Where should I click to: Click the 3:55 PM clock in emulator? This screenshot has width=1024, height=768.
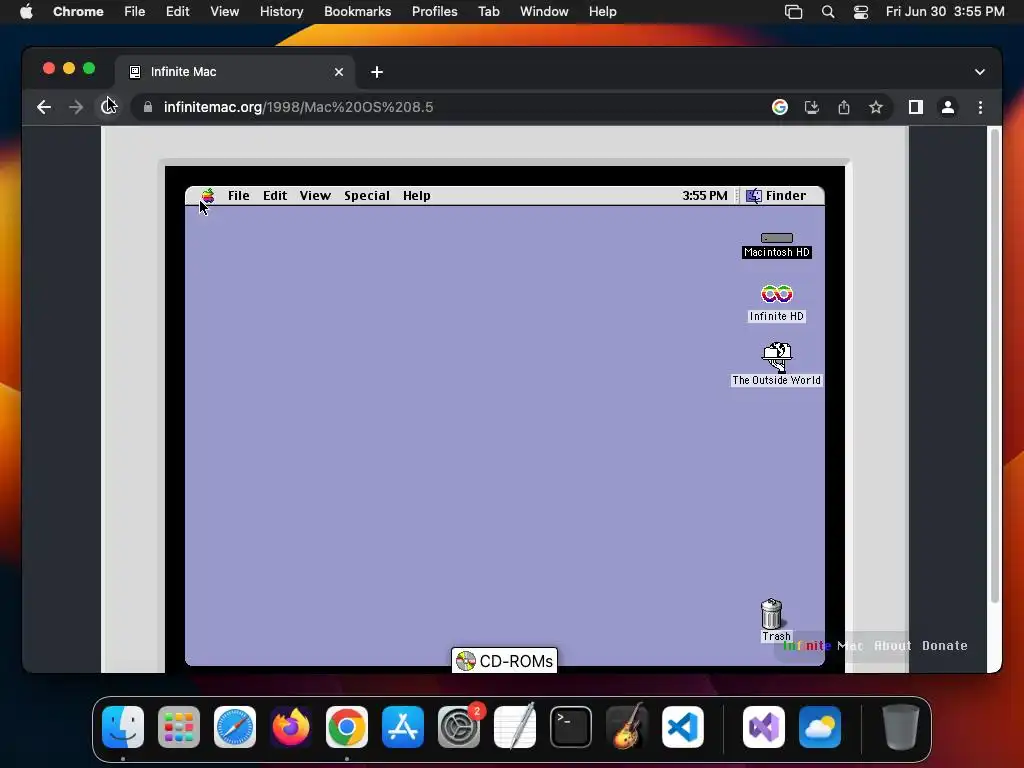pos(705,195)
